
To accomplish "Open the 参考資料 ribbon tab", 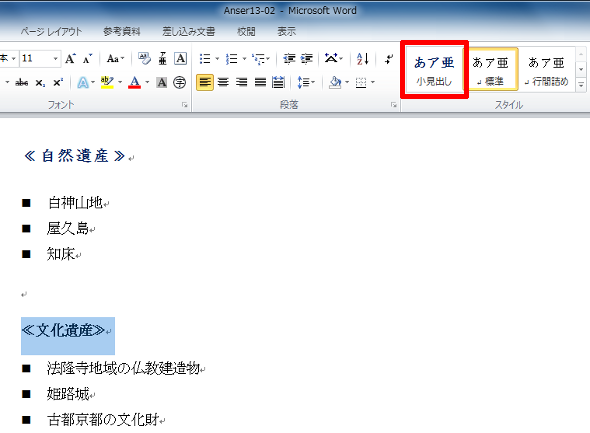I will pos(122,32).
